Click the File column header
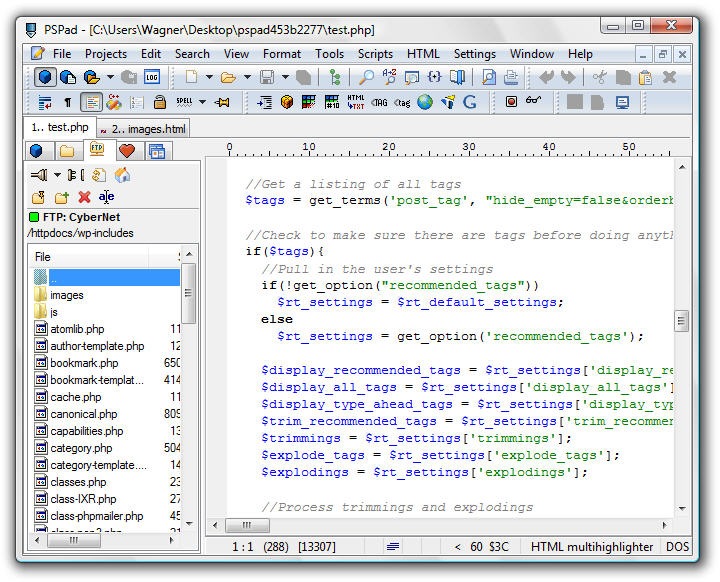 [90, 257]
